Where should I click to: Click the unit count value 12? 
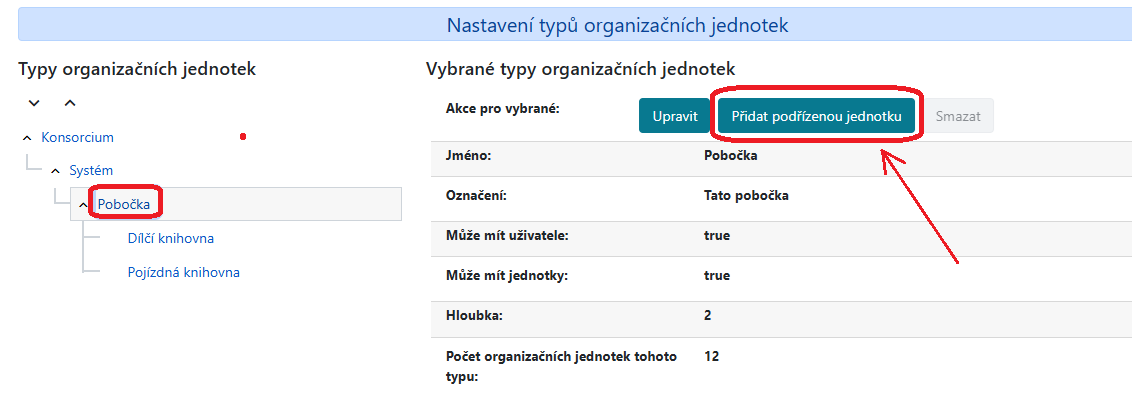pos(711,356)
